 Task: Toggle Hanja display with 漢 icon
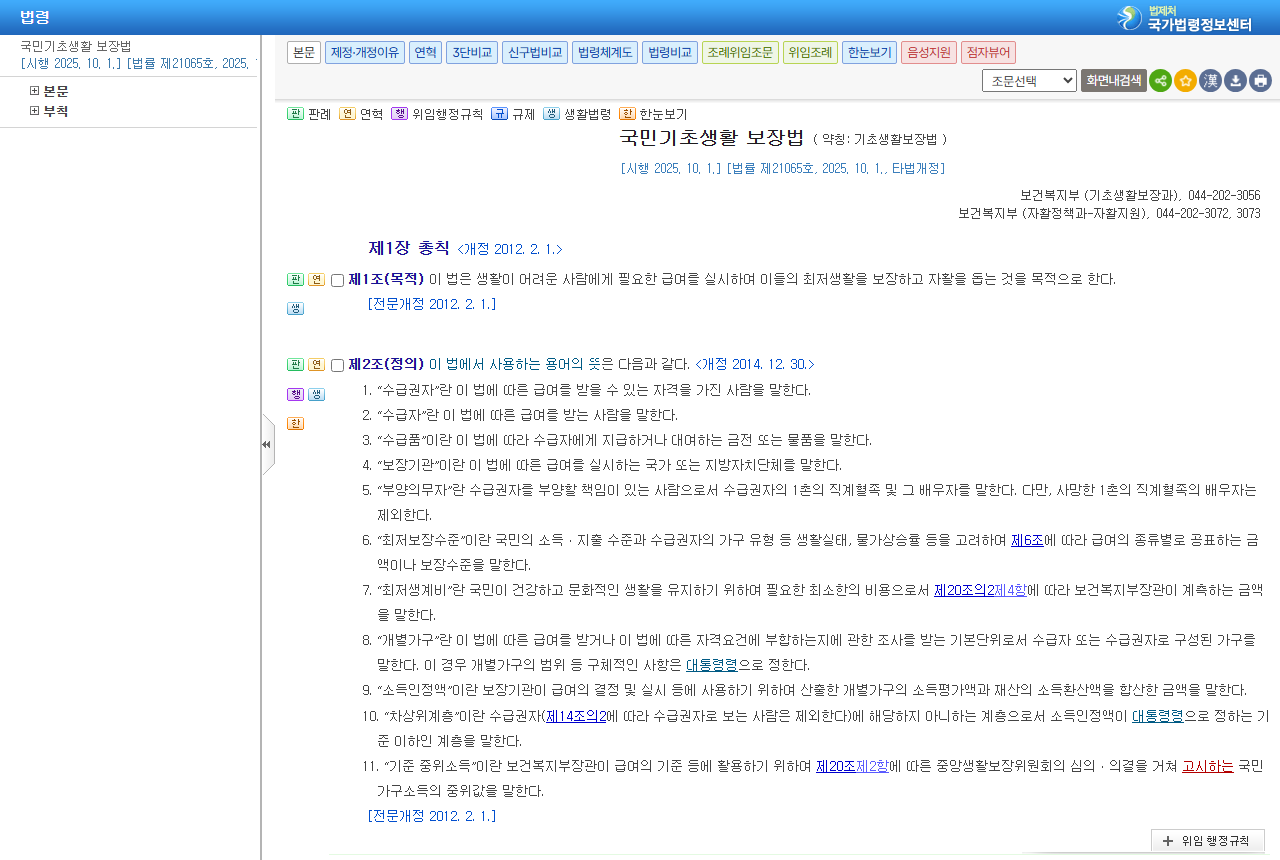[x=1210, y=81]
